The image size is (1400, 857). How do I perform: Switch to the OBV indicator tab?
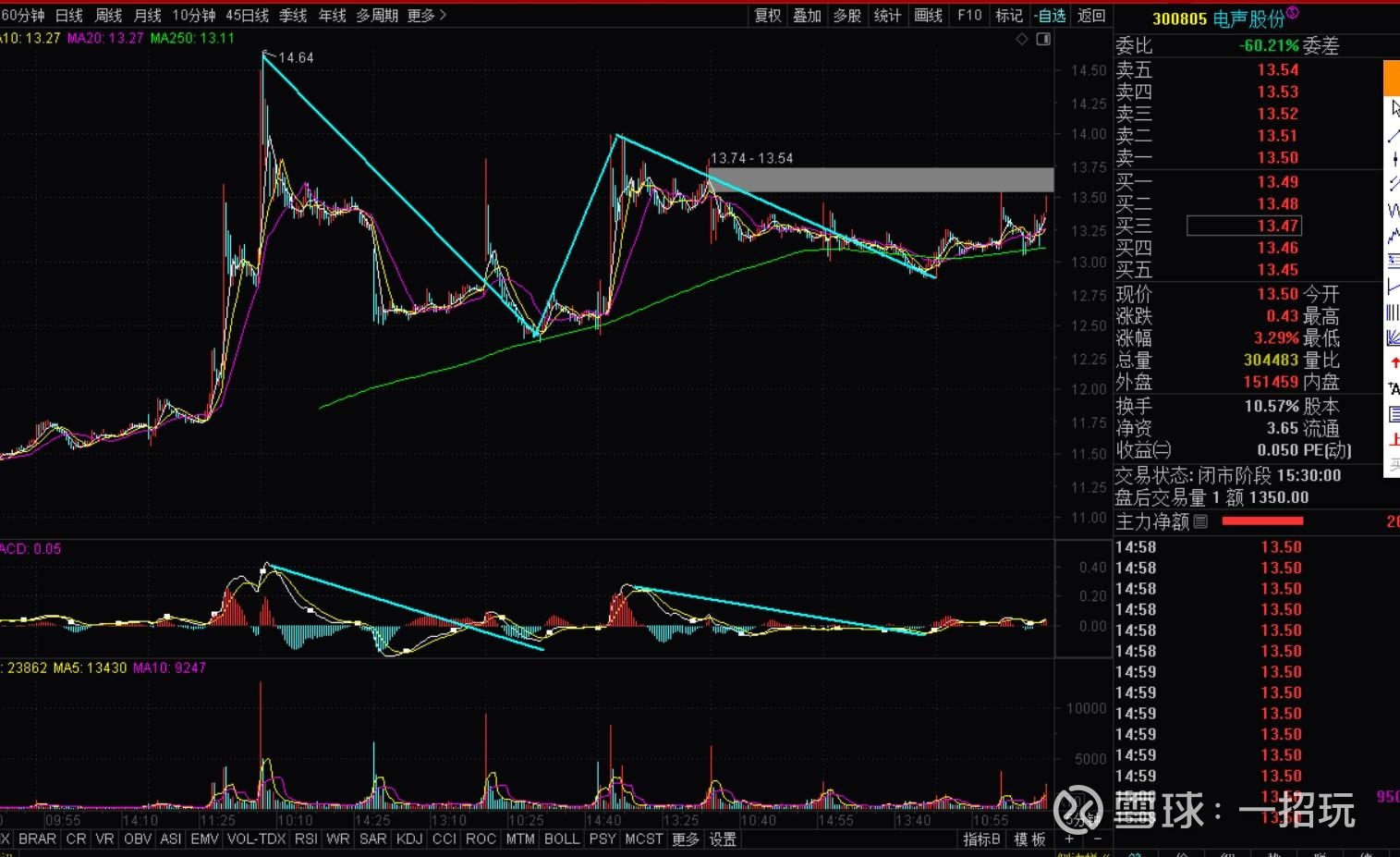tap(138, 839)
